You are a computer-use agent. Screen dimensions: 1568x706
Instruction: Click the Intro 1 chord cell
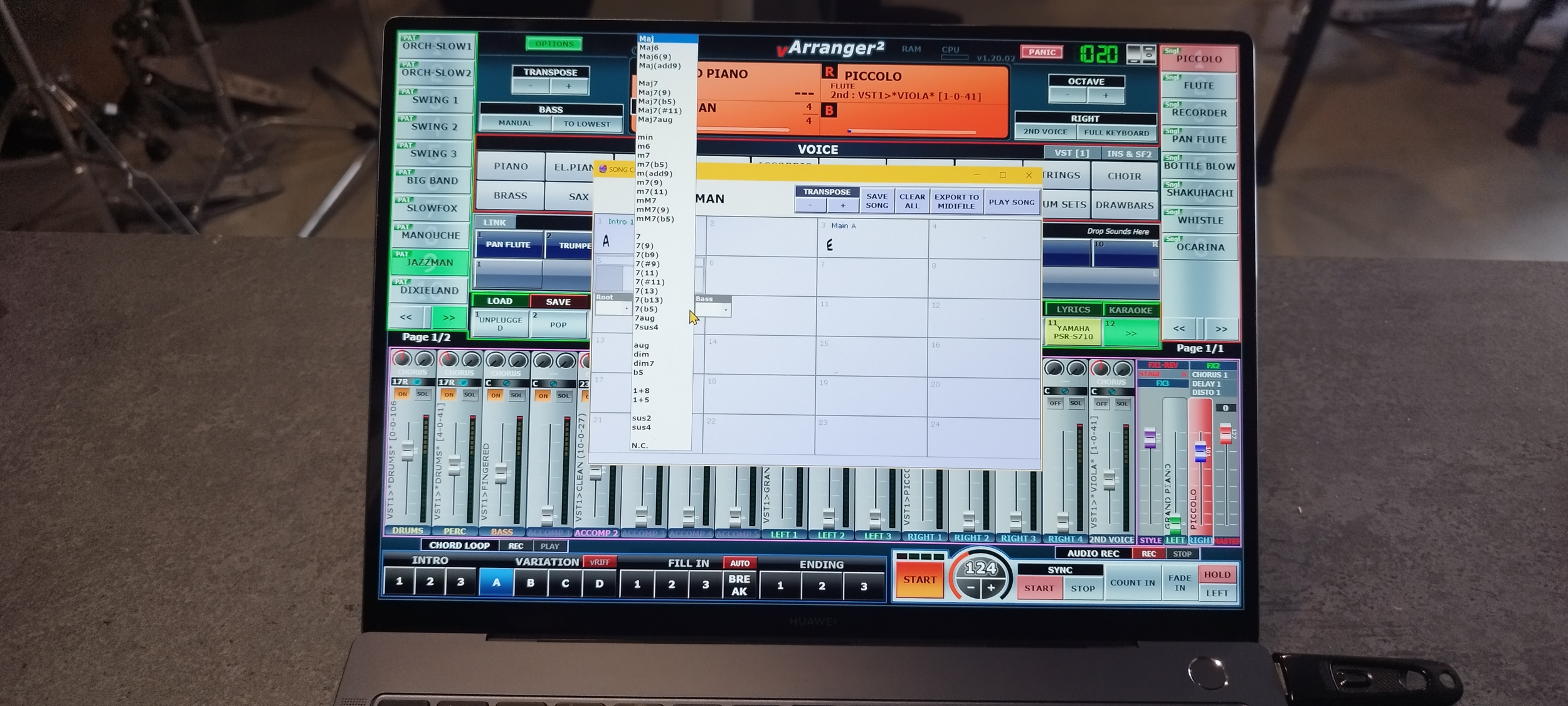pyautogui.click(x=615, y=235)
